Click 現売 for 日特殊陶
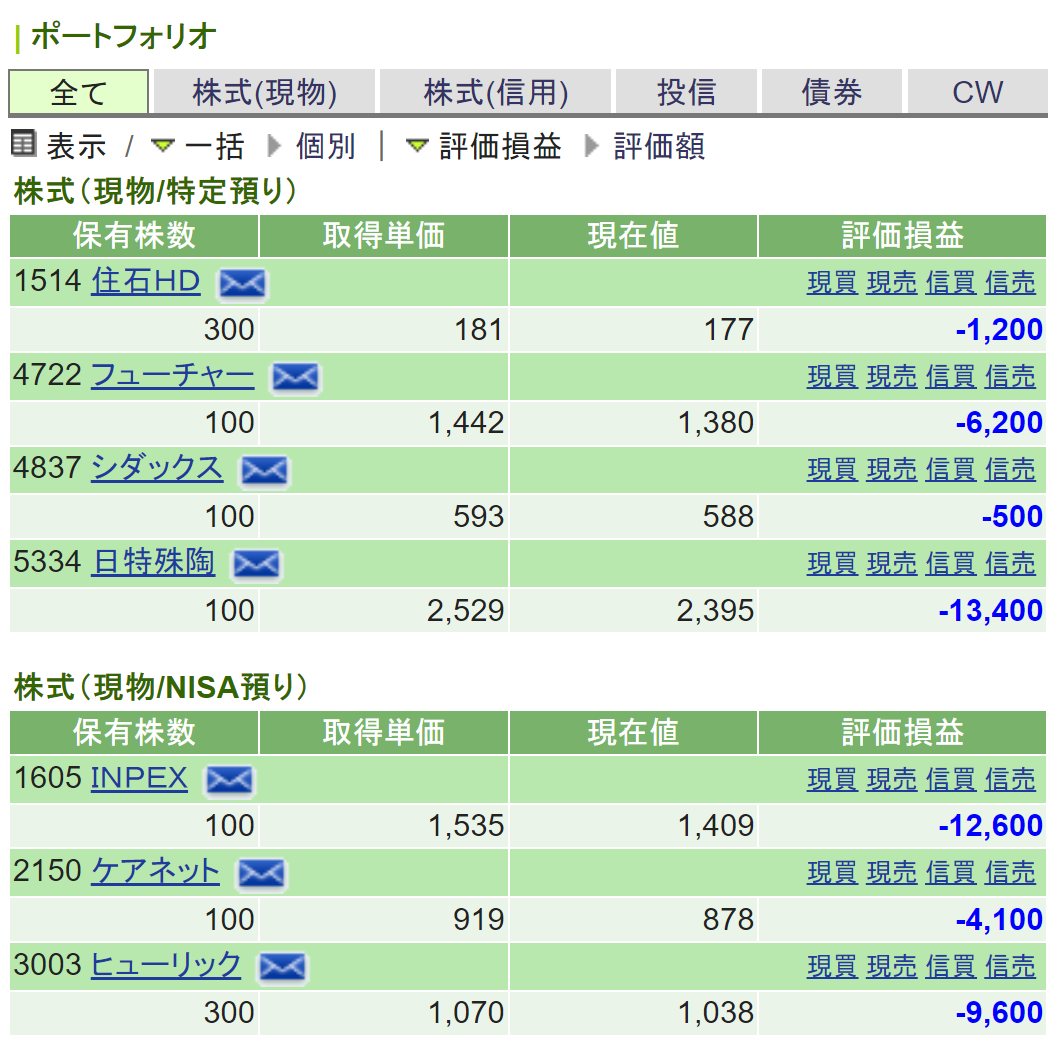Screen dimensions: 1061x1048 point(892,564)
